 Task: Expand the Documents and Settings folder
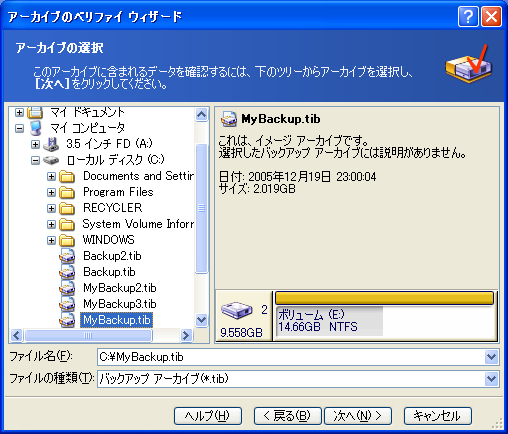pyautogui.click(x=51, y=176)
